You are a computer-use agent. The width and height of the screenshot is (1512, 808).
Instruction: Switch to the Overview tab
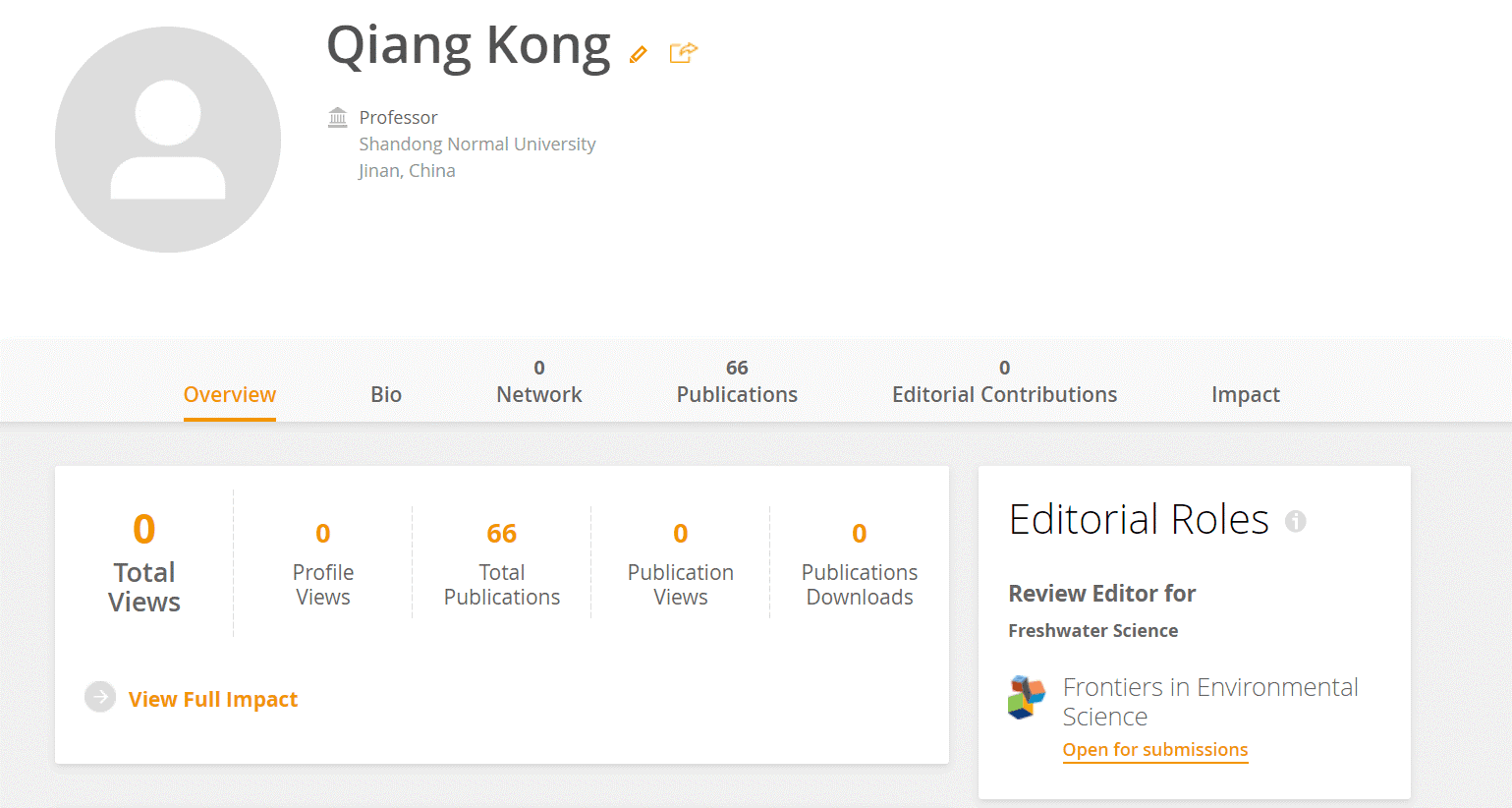[x=230, y=394]
